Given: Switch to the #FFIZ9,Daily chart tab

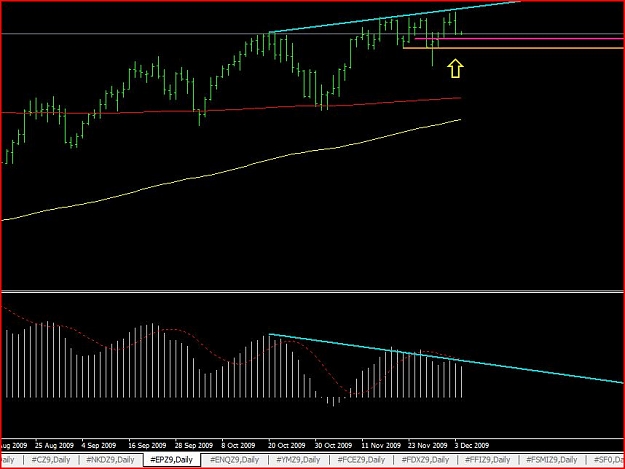Looking at the screenshot, I should (x=487, y=460).
